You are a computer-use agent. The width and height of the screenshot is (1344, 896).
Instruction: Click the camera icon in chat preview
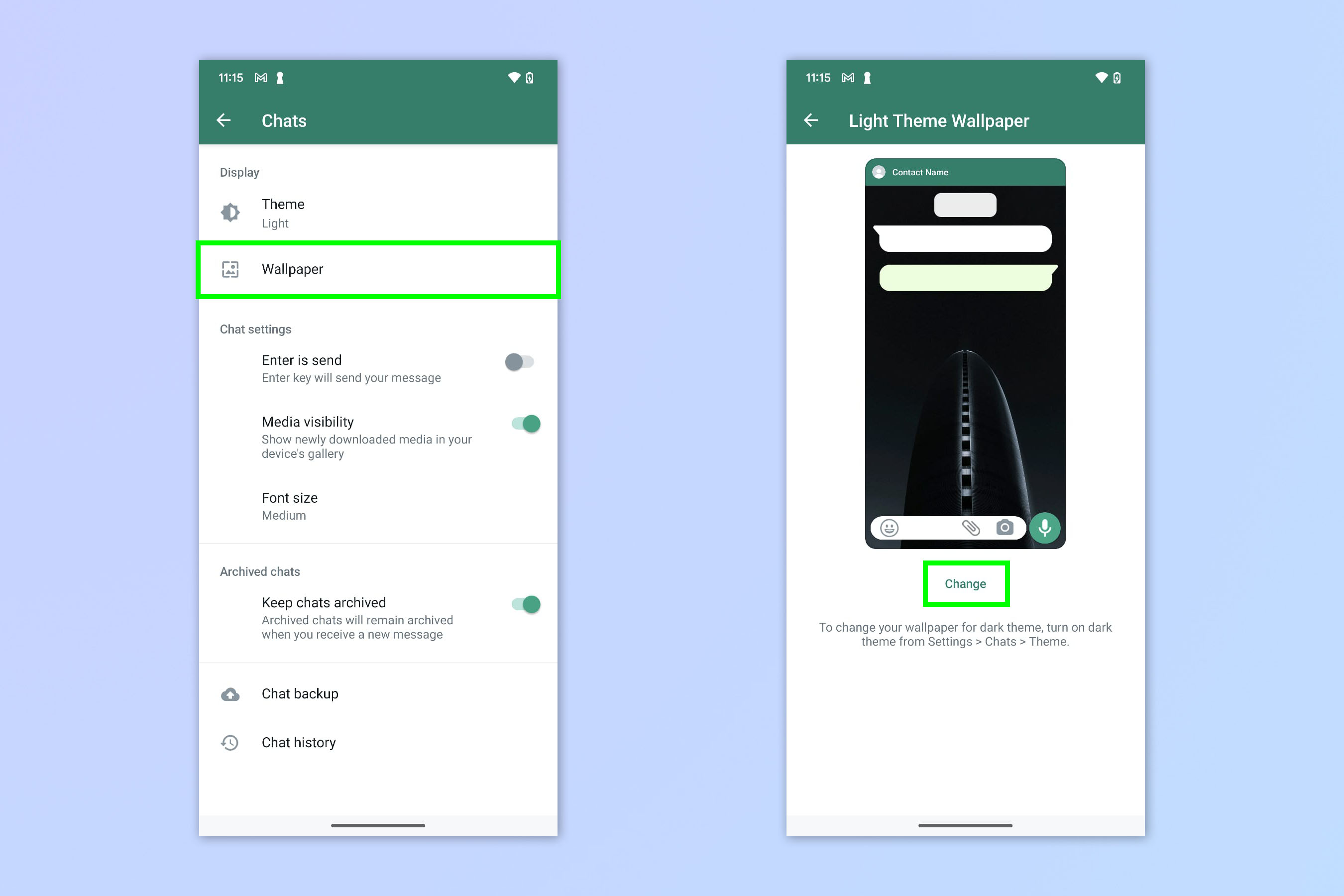1006,527
